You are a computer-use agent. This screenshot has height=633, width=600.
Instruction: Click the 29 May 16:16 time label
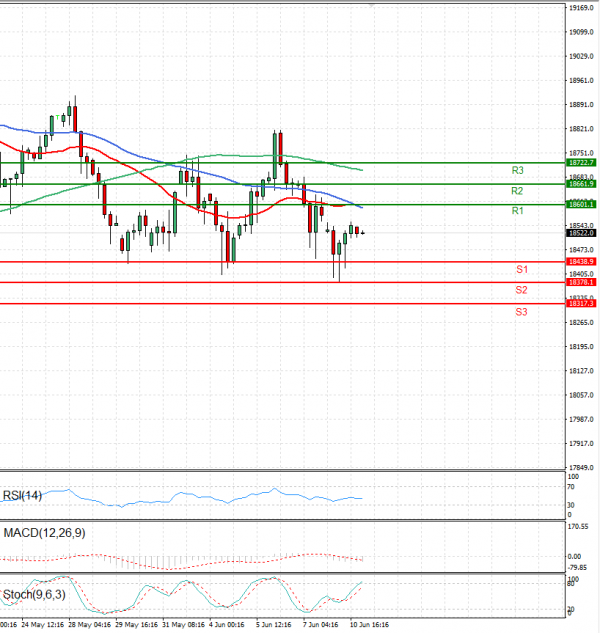[136, 625]
